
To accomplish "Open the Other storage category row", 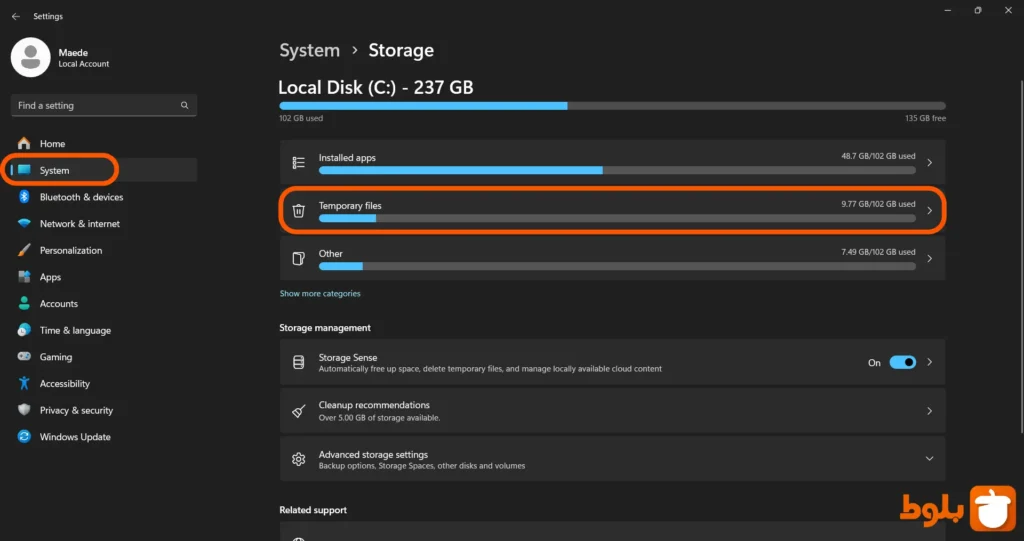I will [x=612, y=259].
